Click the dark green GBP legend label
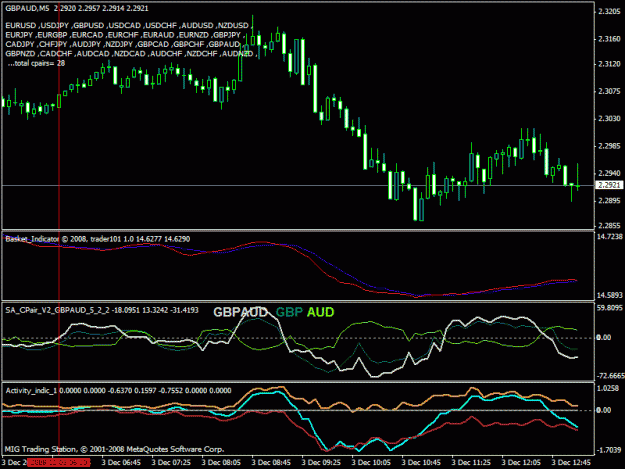625x469 pixels. pyautogui.click(x=289, y=312)
